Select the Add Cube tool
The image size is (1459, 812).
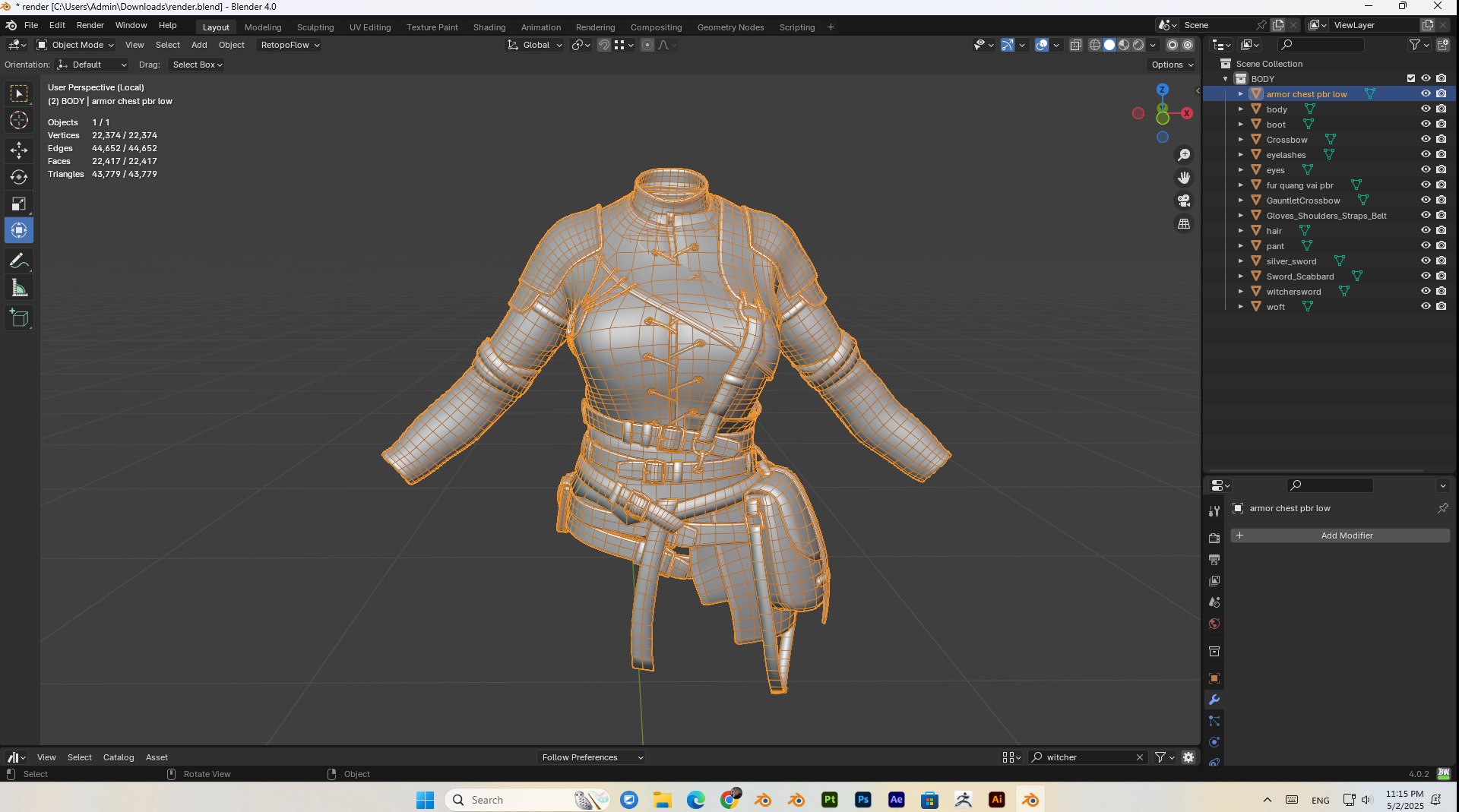click(x=19, y=318)
